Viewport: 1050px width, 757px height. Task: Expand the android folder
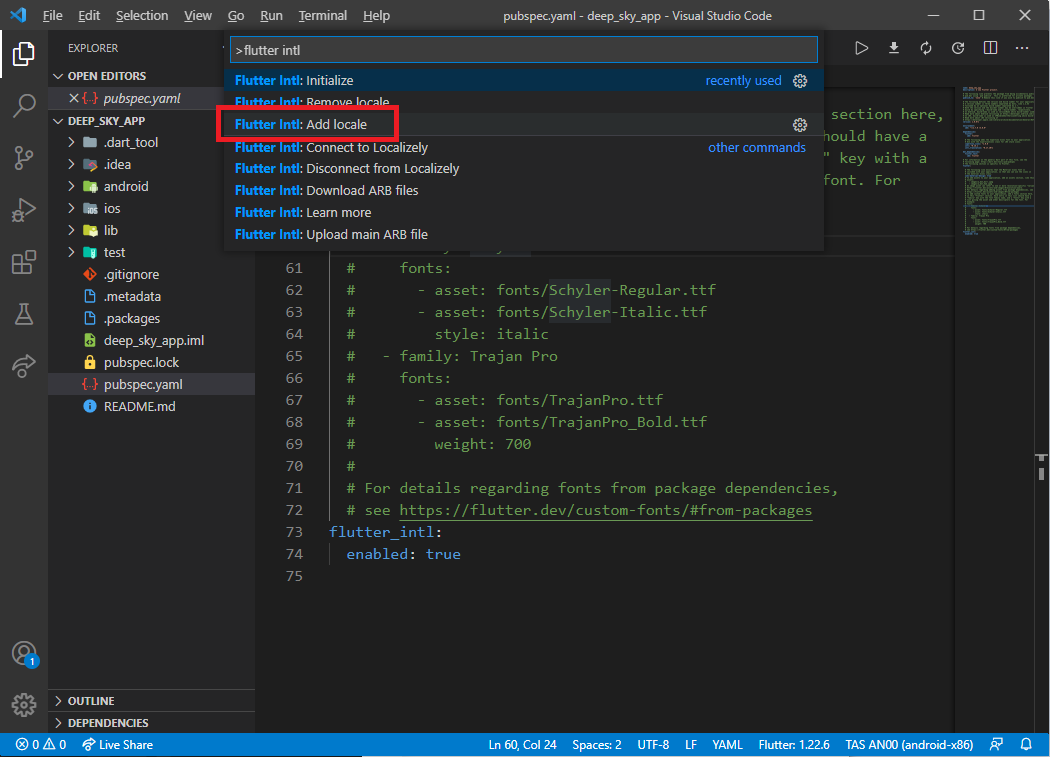point(125,186)
